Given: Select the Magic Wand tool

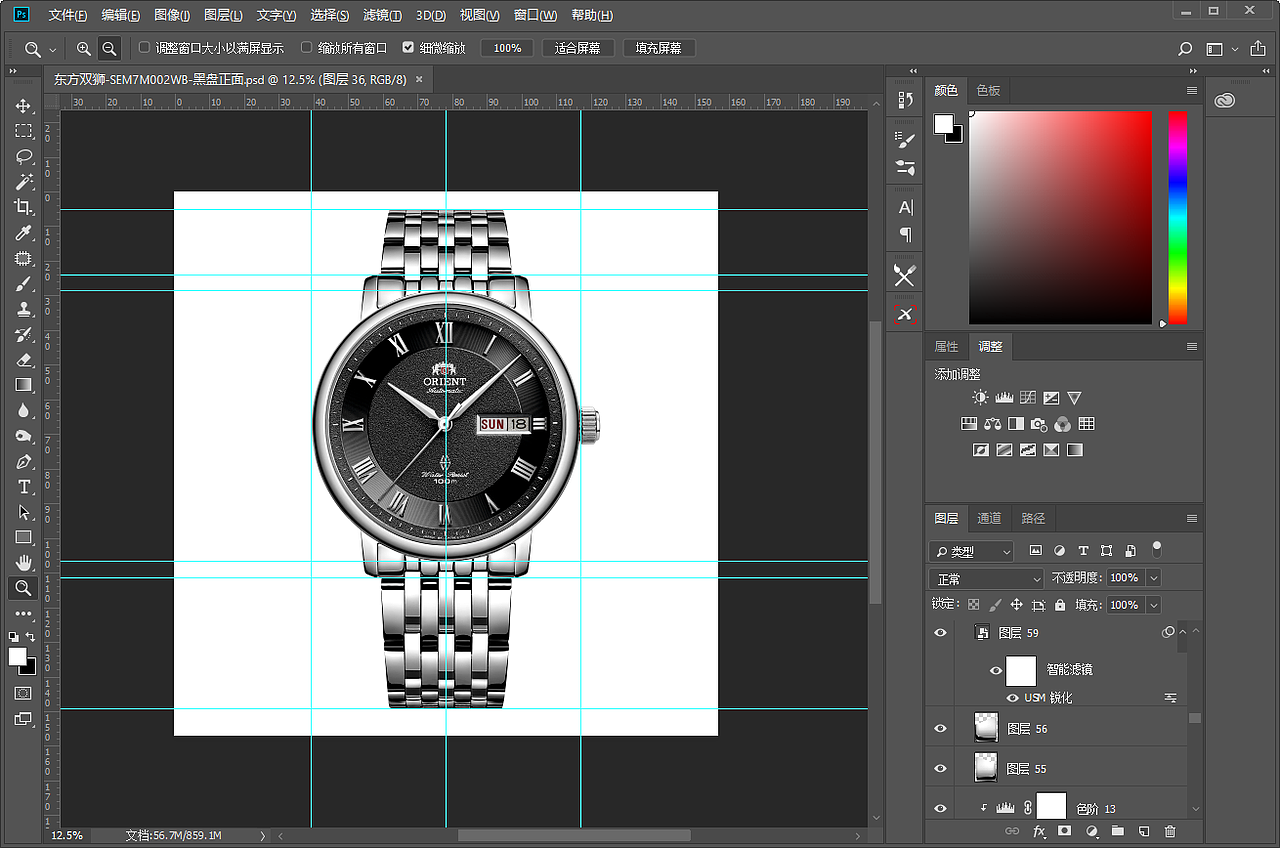Looking at the screenshot, I should (23, 182).
